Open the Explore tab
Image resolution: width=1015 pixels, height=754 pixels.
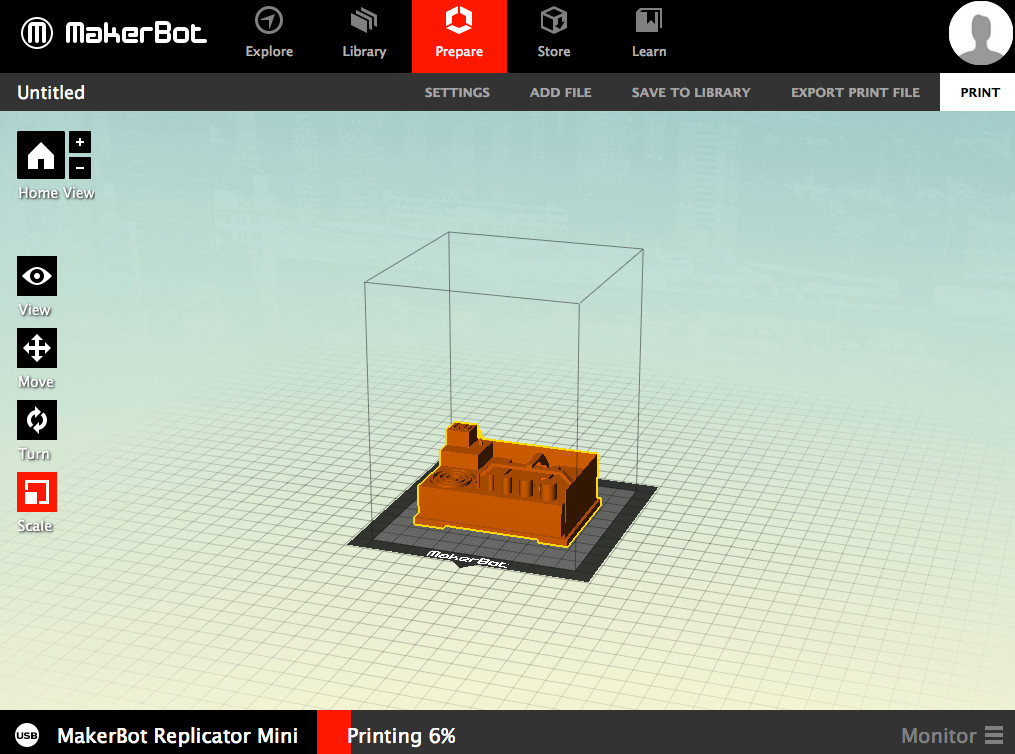(269, 34)
